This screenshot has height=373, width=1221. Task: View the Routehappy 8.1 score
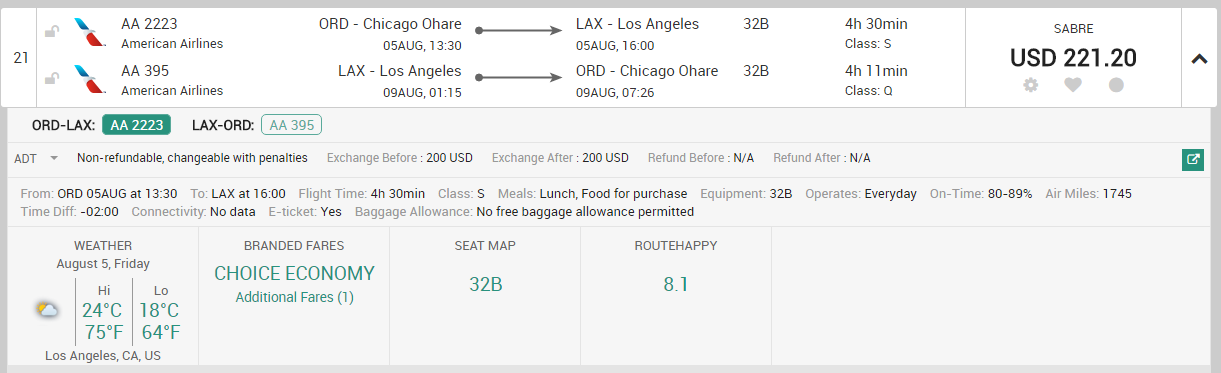(676, 285)
